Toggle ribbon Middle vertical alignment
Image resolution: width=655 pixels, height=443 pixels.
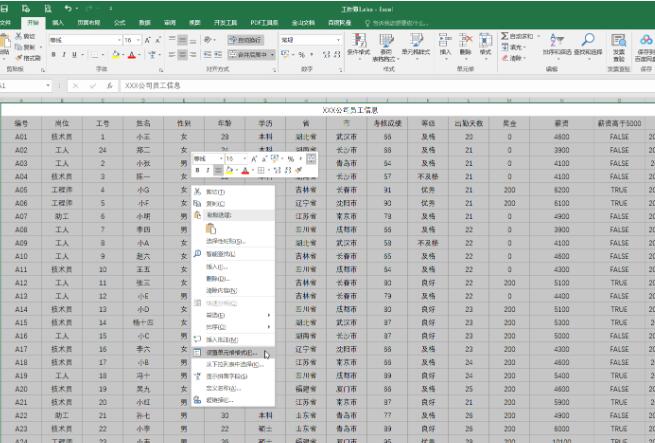[182, 40]
